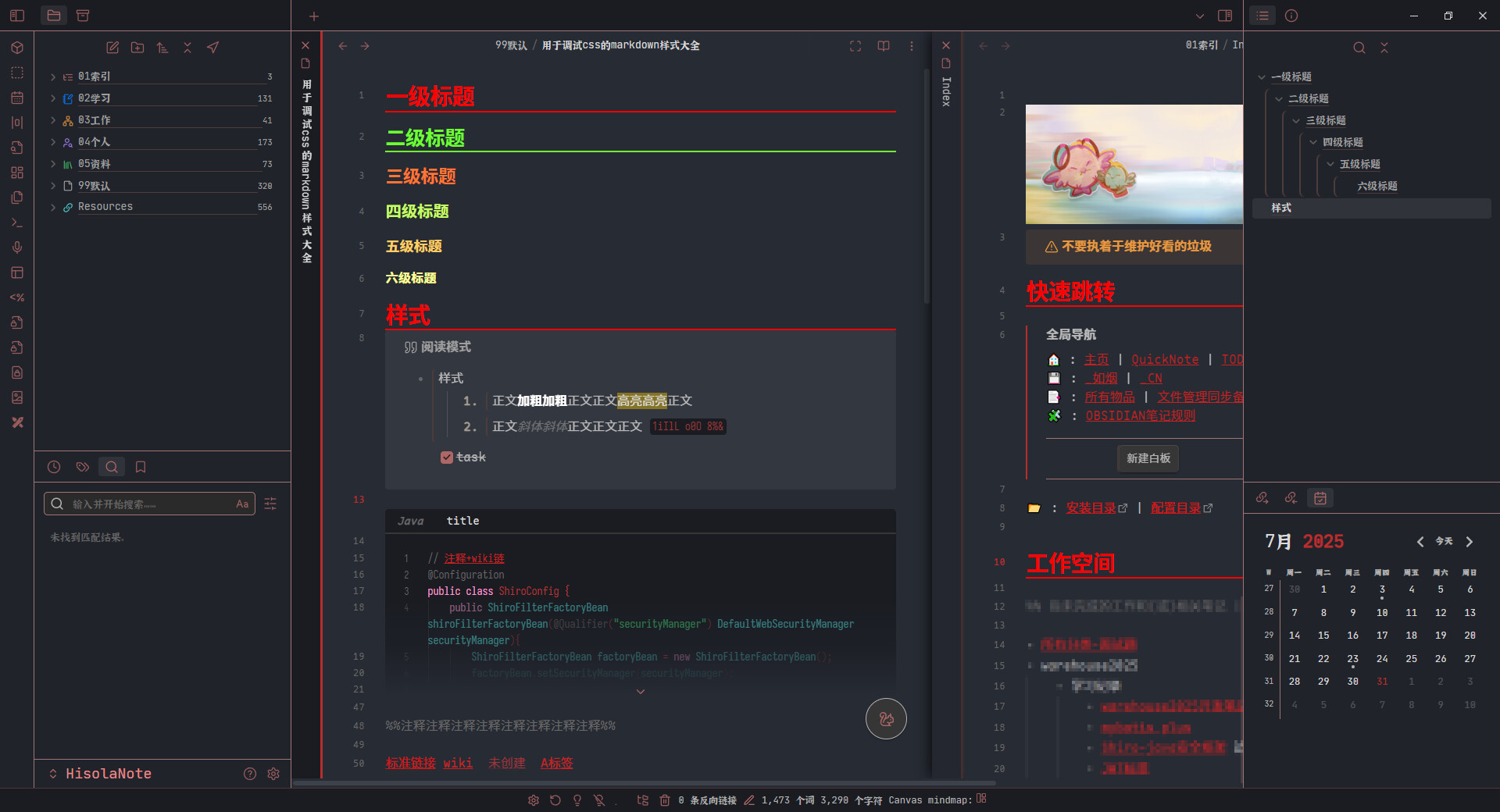This screenshot has height=812, width=1500.
Task: Open the bookmarks panel tab
Action: tap(141, 467)
